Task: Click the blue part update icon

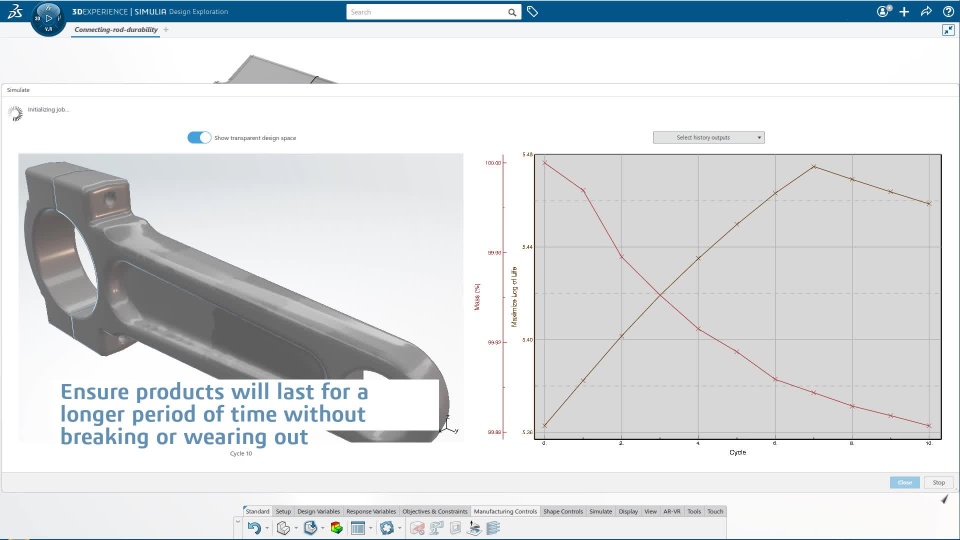Action: 310,528
